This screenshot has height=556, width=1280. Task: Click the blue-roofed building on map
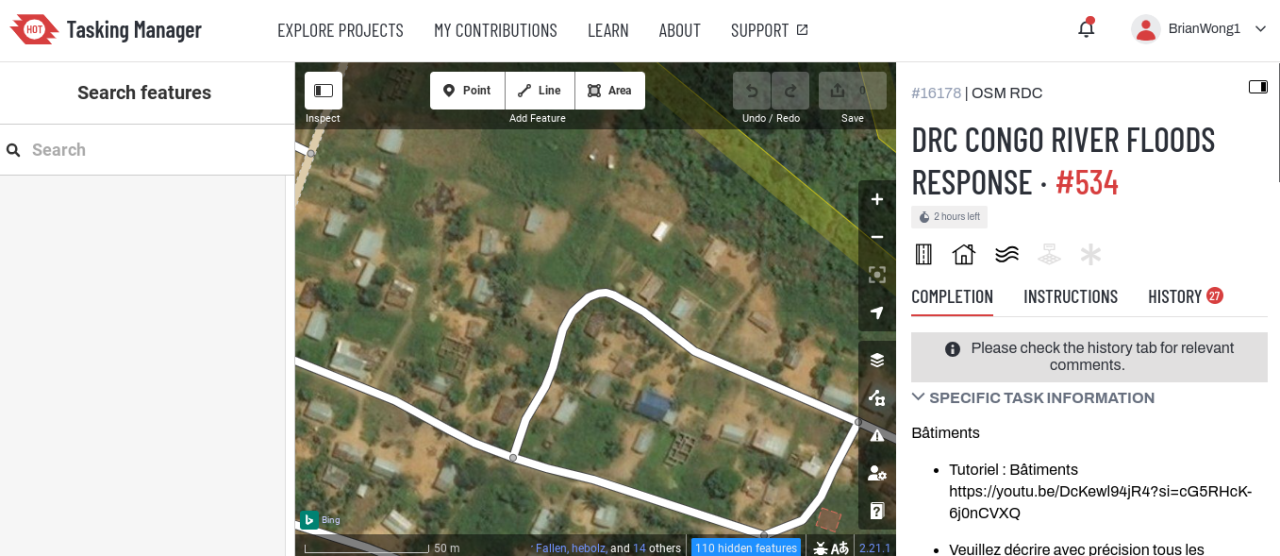pos(653,406)
